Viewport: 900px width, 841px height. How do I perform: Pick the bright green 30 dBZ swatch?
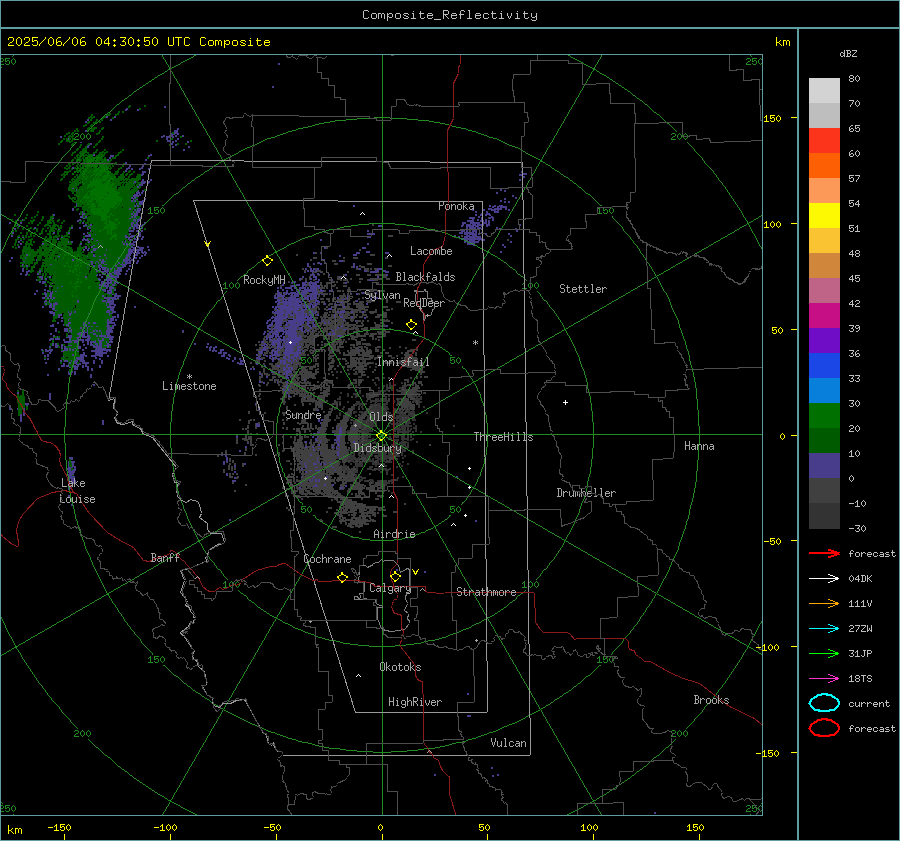[x=824, y=415]
